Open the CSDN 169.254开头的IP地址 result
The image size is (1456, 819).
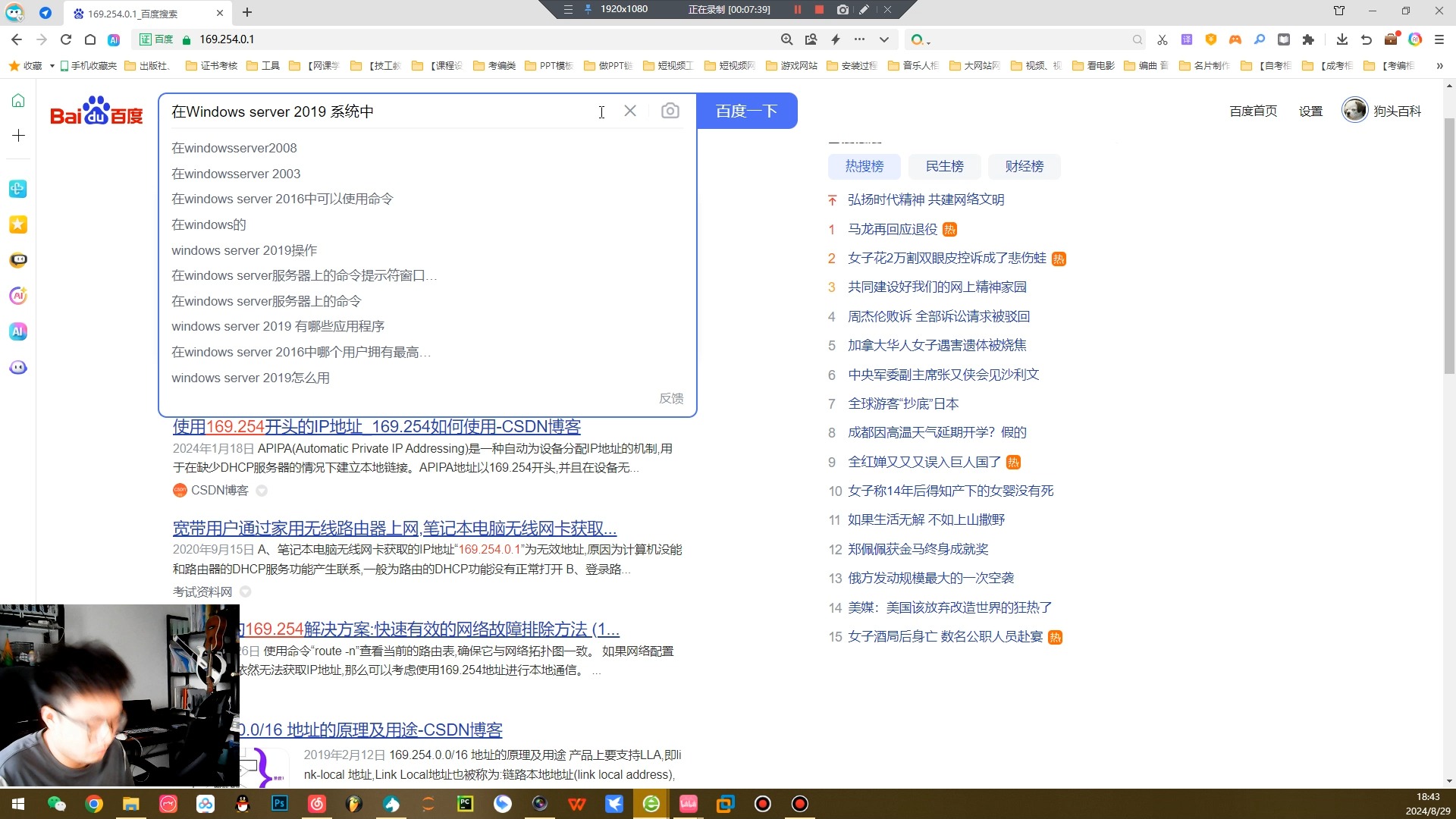[377, 426]
